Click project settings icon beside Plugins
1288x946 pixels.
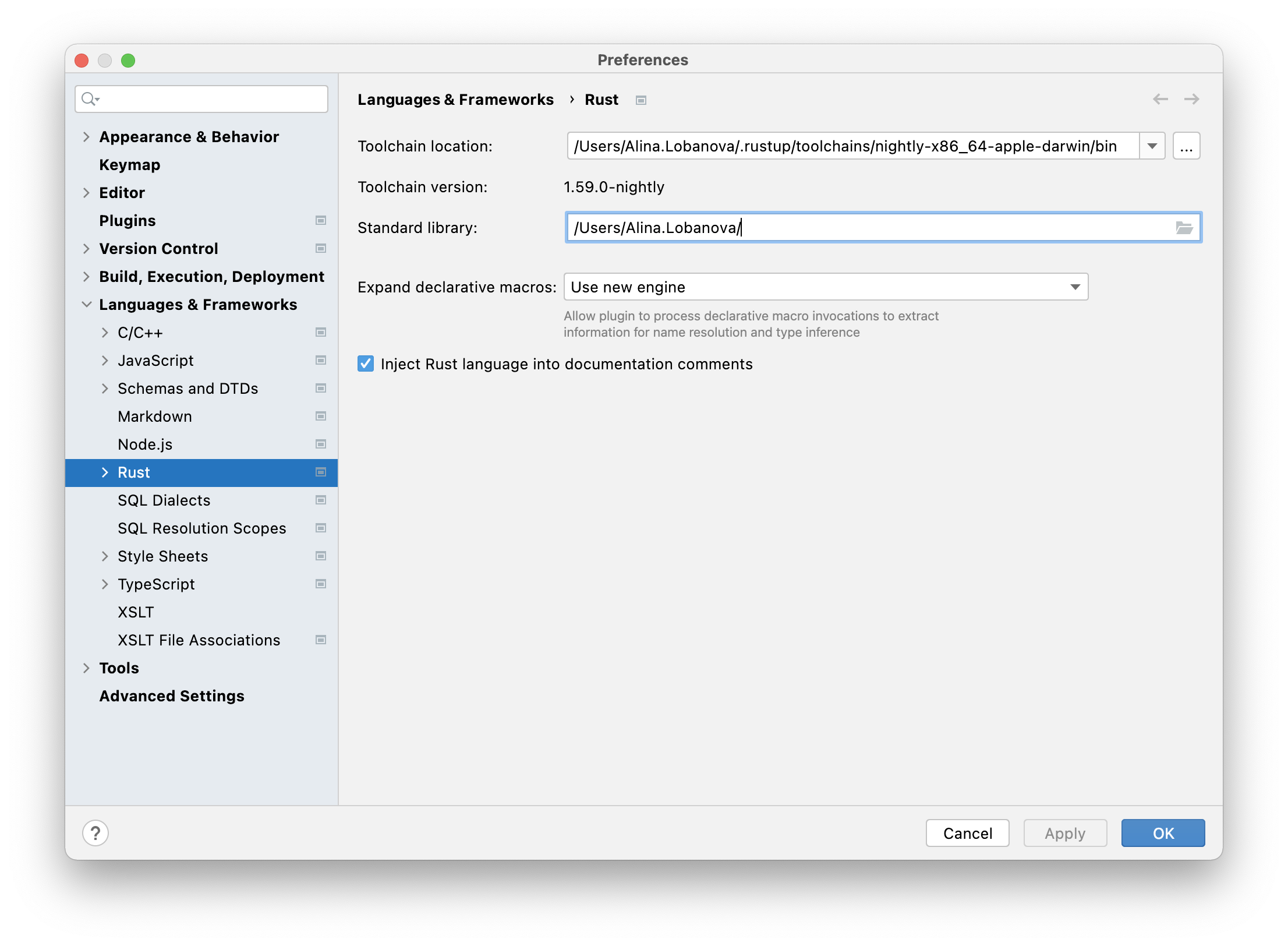(x=320, y=221)
